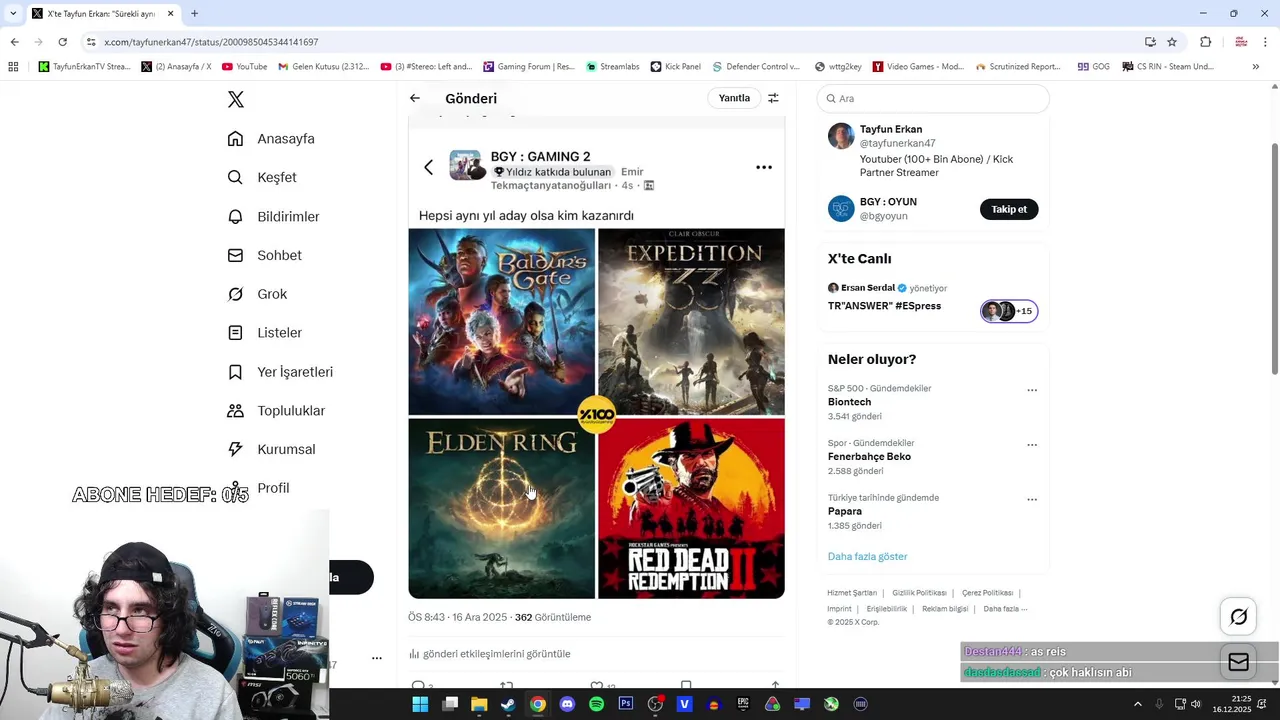Open the X logo home link
Screen dimensions: 1280x720
[x=236, y=99]
